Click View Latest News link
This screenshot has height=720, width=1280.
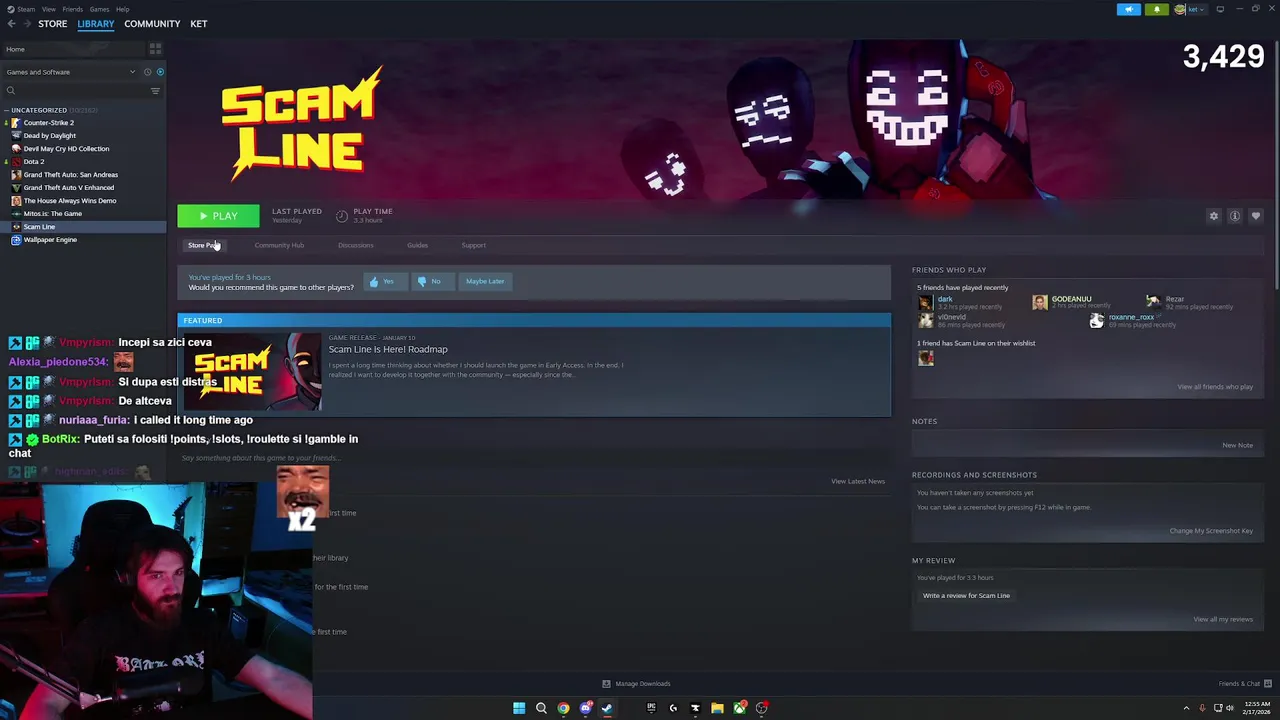pos(858,481)
